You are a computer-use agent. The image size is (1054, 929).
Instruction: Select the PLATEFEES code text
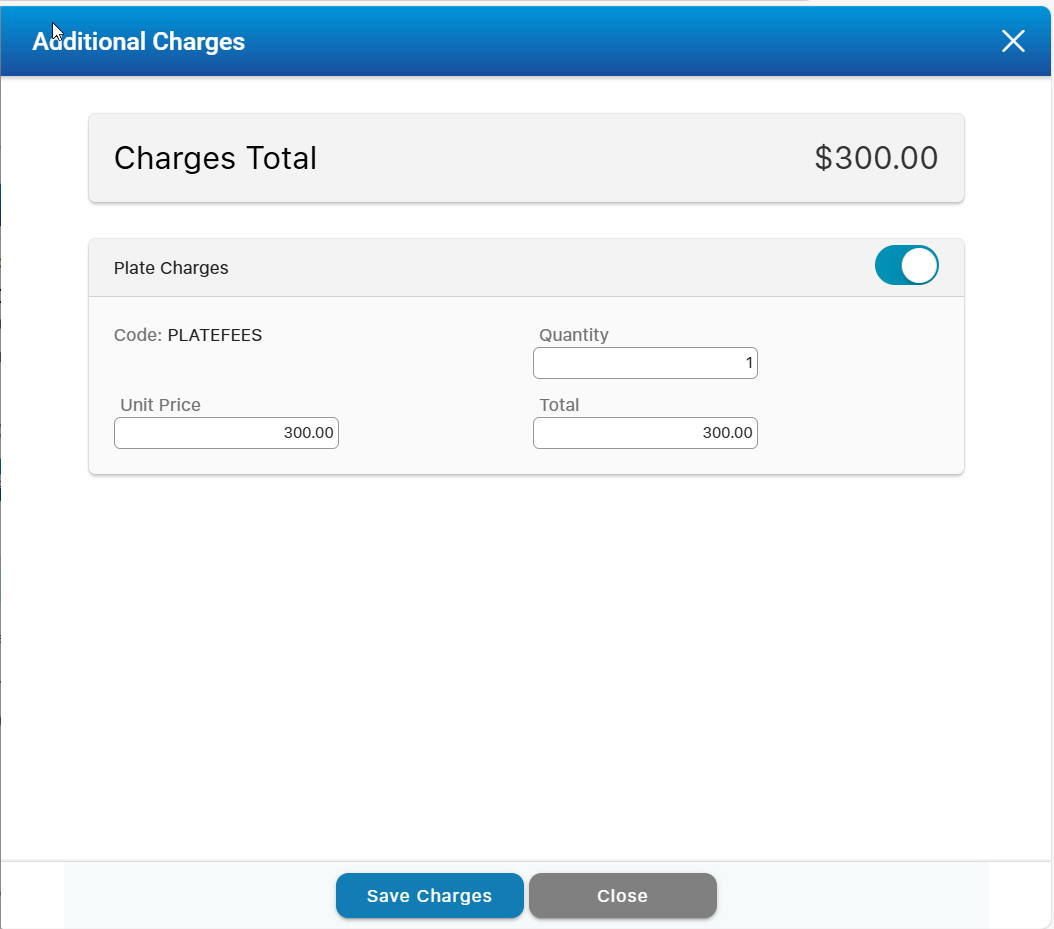(215, 335)
